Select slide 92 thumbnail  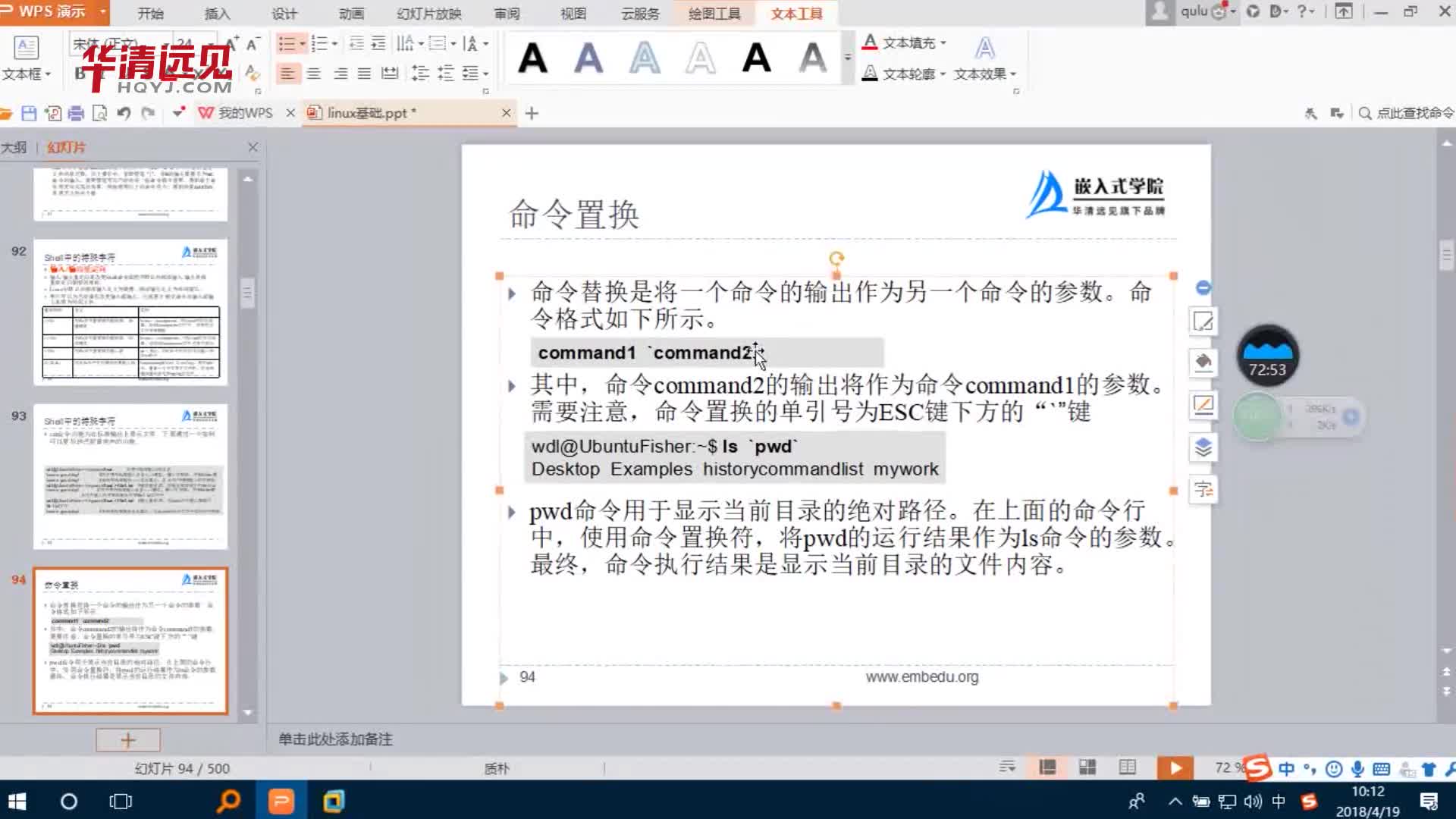[x=130, y=312]
